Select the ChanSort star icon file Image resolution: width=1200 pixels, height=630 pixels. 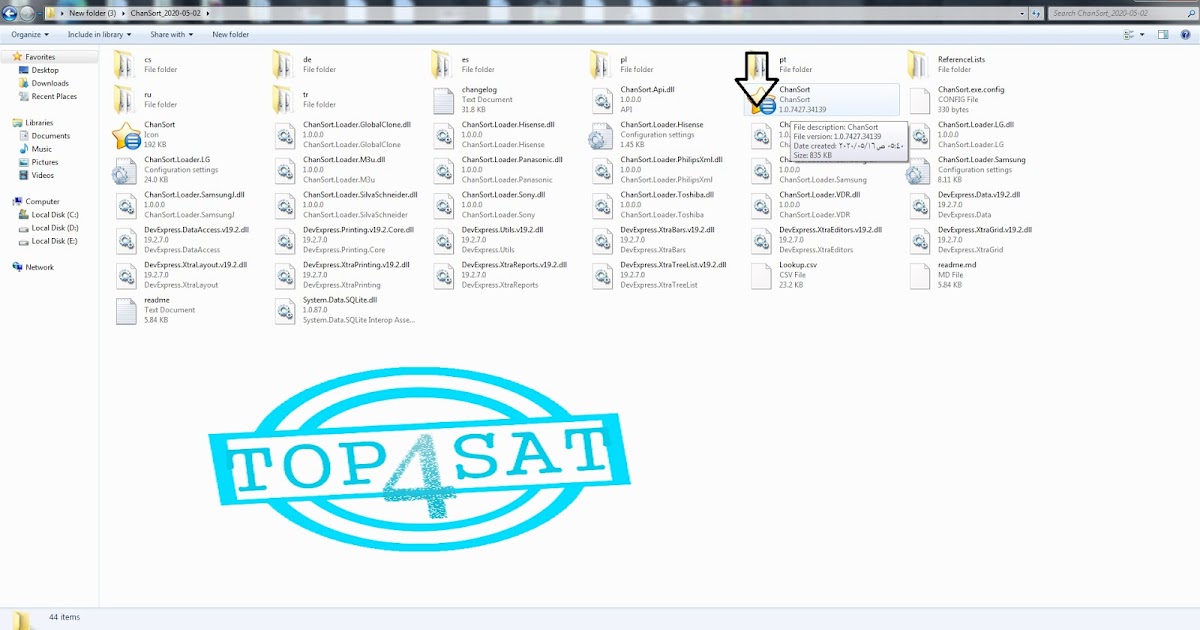[x=126, y=135]
